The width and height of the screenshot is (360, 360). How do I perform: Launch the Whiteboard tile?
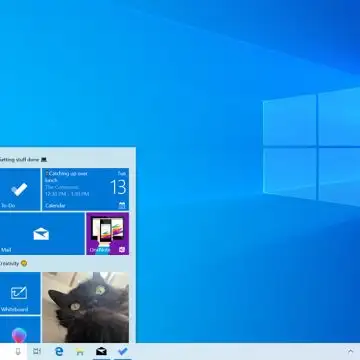pos(20,293)
